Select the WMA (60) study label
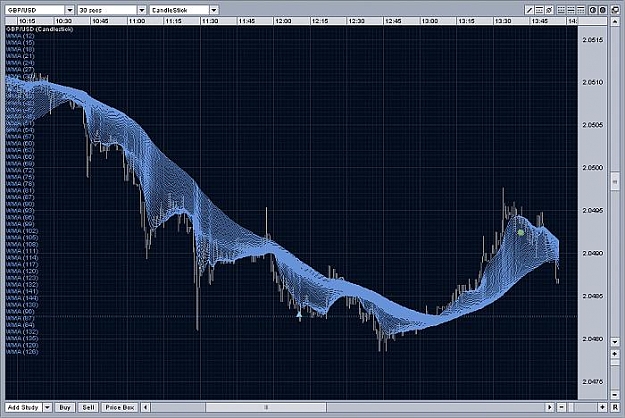 [20, 143]
